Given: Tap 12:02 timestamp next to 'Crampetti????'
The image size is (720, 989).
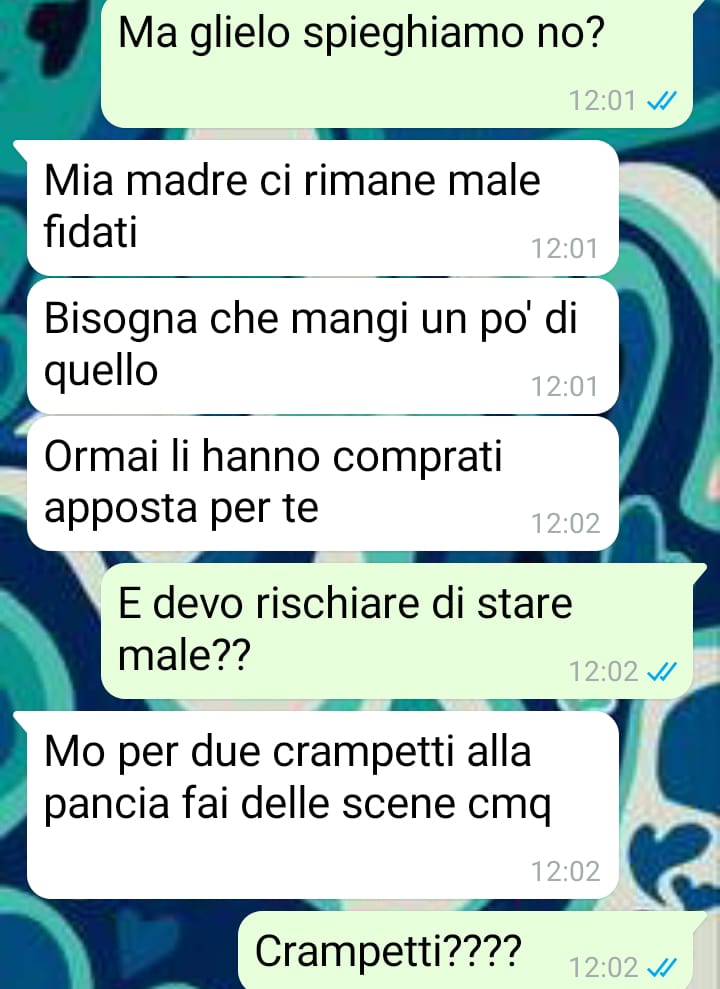Looking at the screenshot, I should [603, 967].
